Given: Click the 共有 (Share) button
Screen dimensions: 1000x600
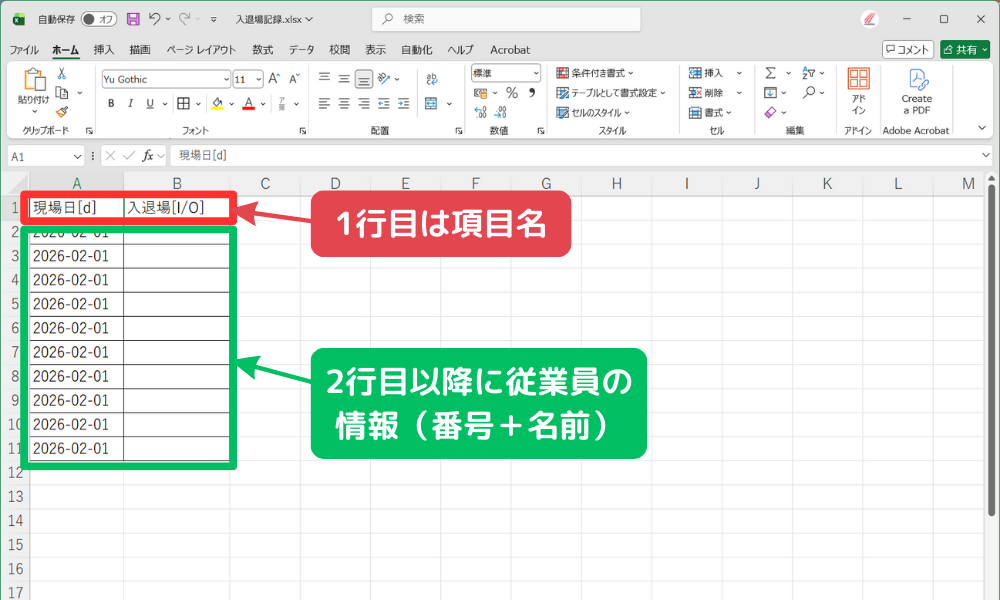Looking at the screenshot, I should click(x=964, y=48).
